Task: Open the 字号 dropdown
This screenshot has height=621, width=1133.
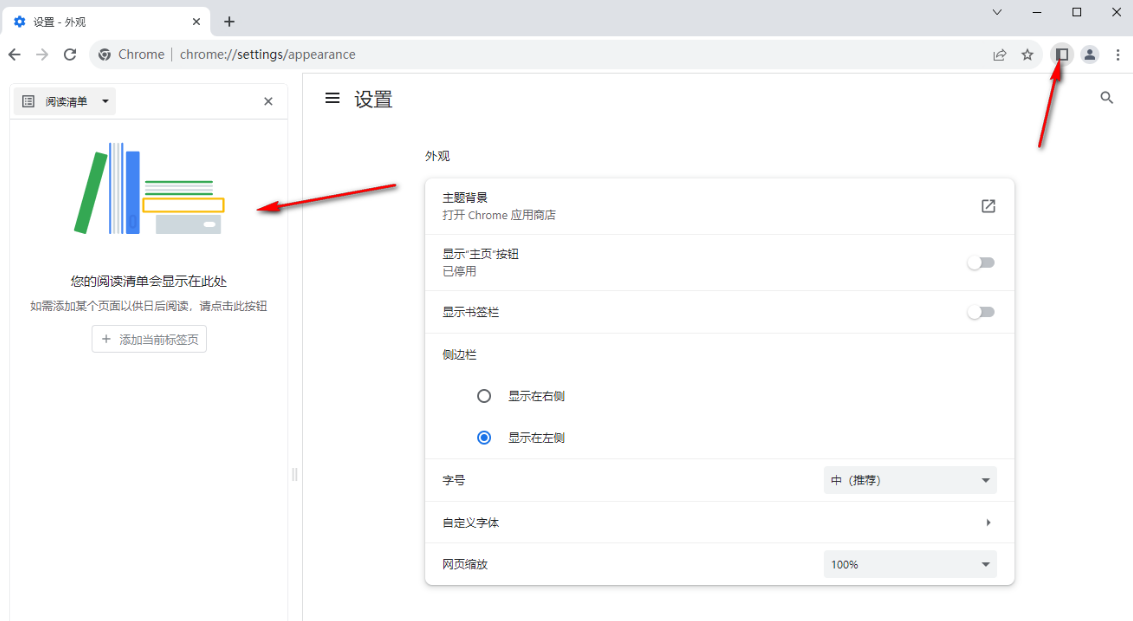Action: point(910,480)
